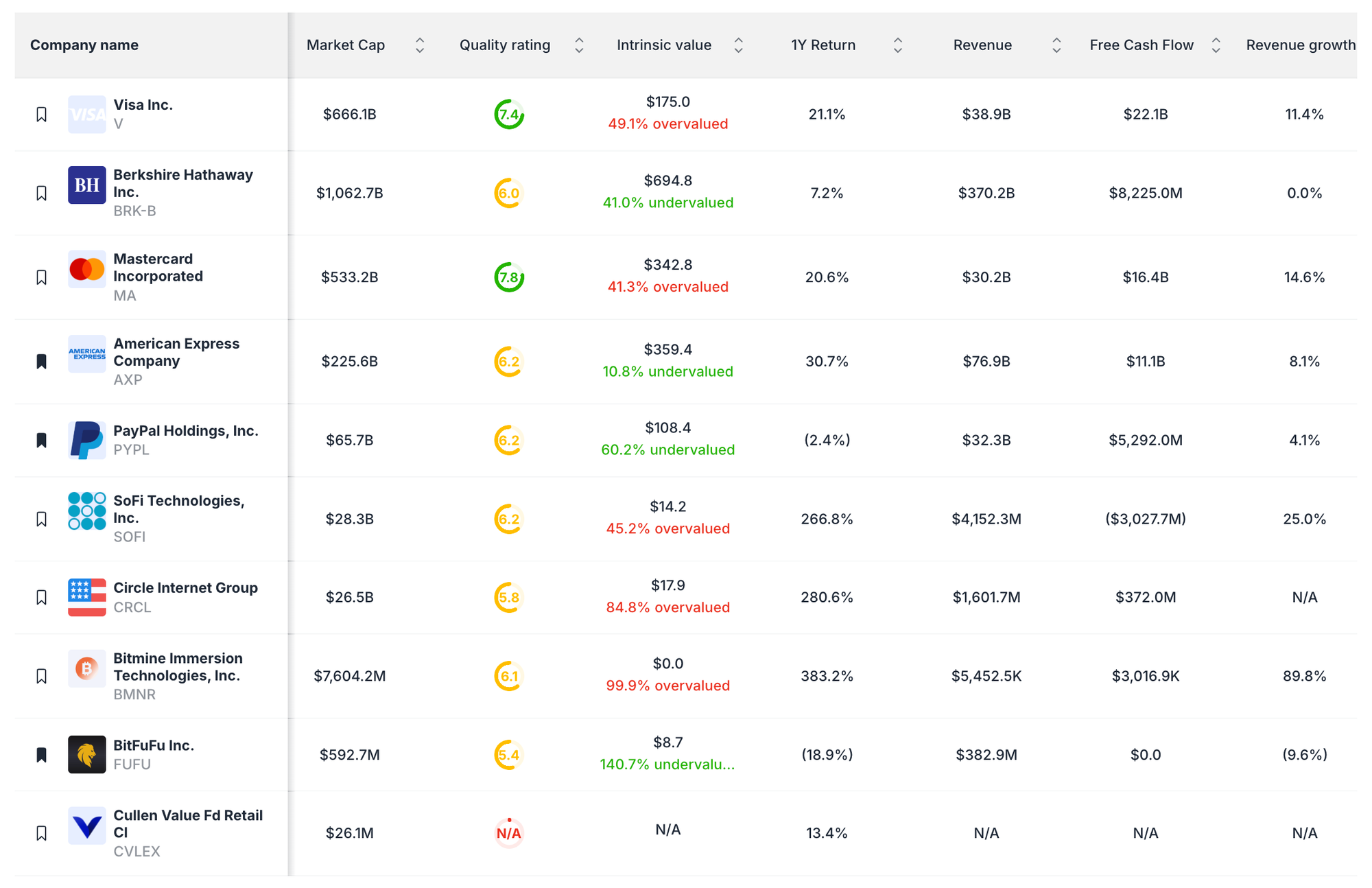Click Mastercard's 7.8 quality rating gauge
Viewport: 1372px width, 888px height.
508,277
